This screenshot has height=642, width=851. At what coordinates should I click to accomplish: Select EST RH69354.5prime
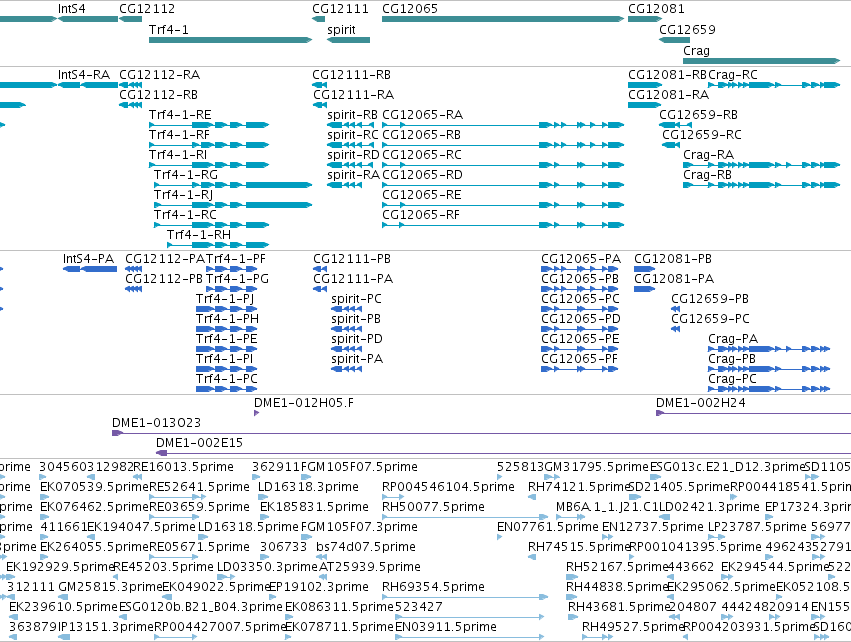(433, 587)
